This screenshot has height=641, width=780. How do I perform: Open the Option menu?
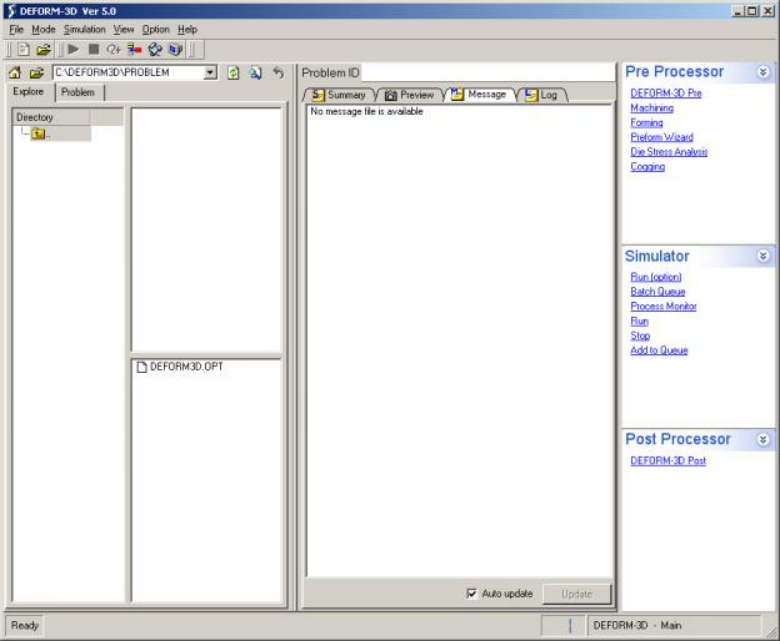[156, 29]
